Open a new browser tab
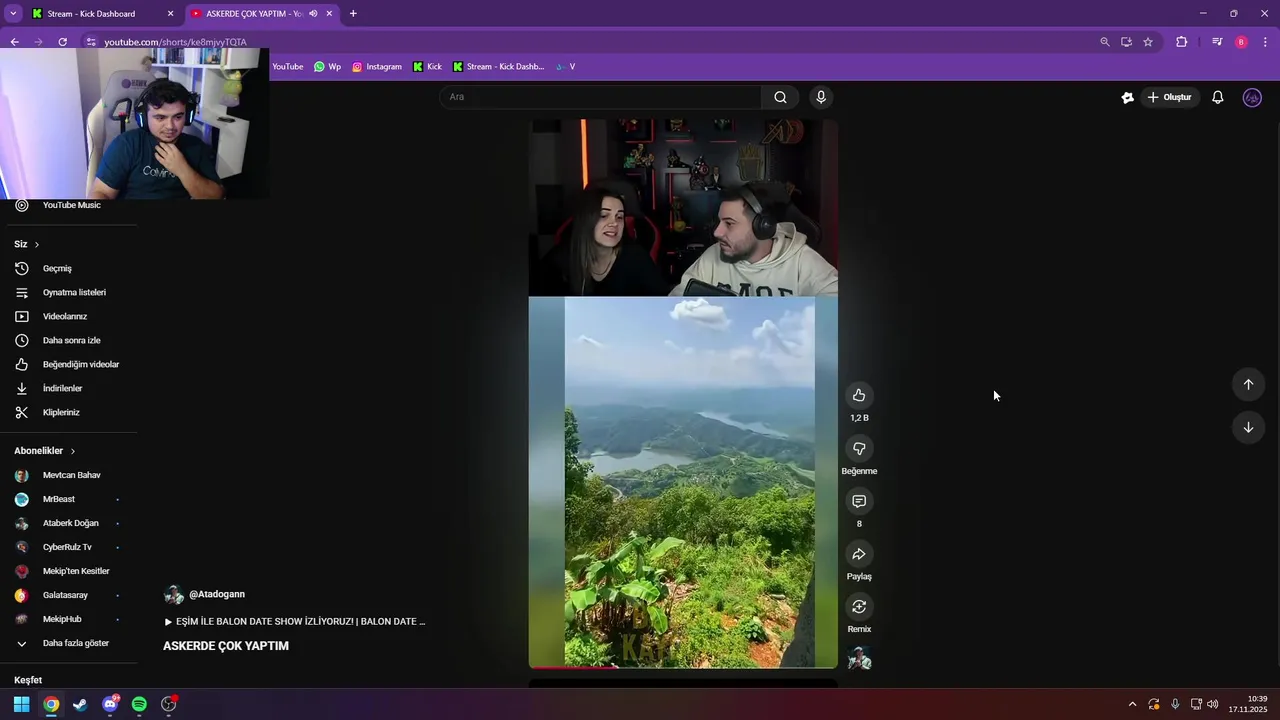Viewport: 1280px width, 720px height. (353, 14)
